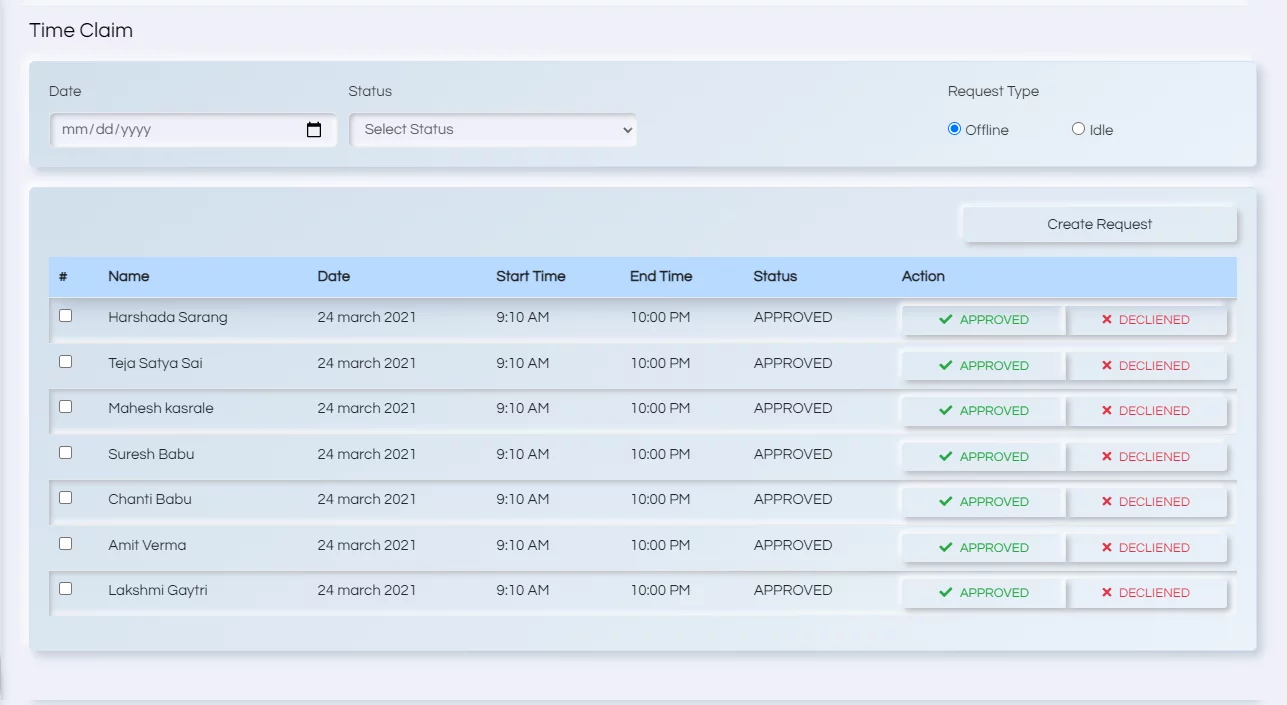
Task: Enable the checkbox for Amit Verma
Action: (x=66, y=543)
